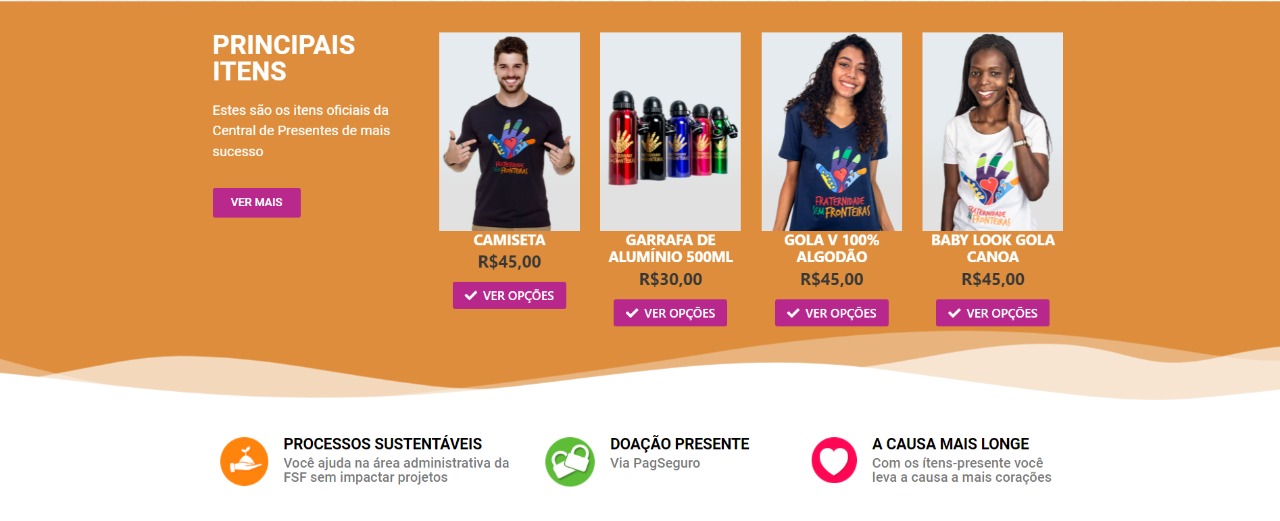This screenshot has width=1280, height=521.
Task: Click the pink heart A Causa Mais Longe icon
Action: click(x=834, y=460)
